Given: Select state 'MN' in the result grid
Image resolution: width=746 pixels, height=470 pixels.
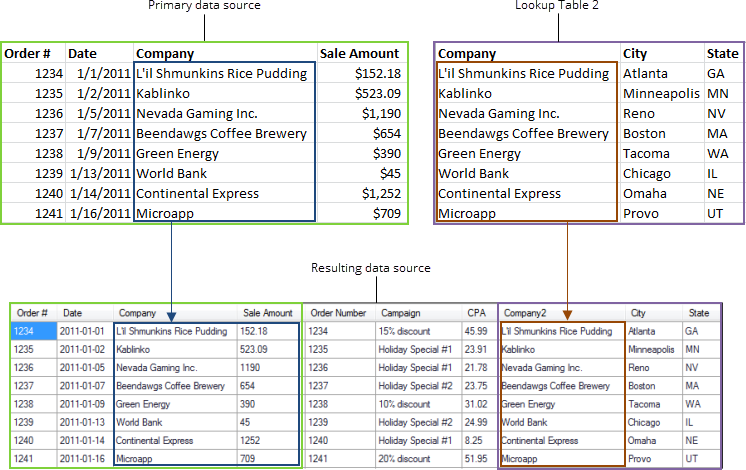Looking at the screenshot, I should (x=692, y=349).
